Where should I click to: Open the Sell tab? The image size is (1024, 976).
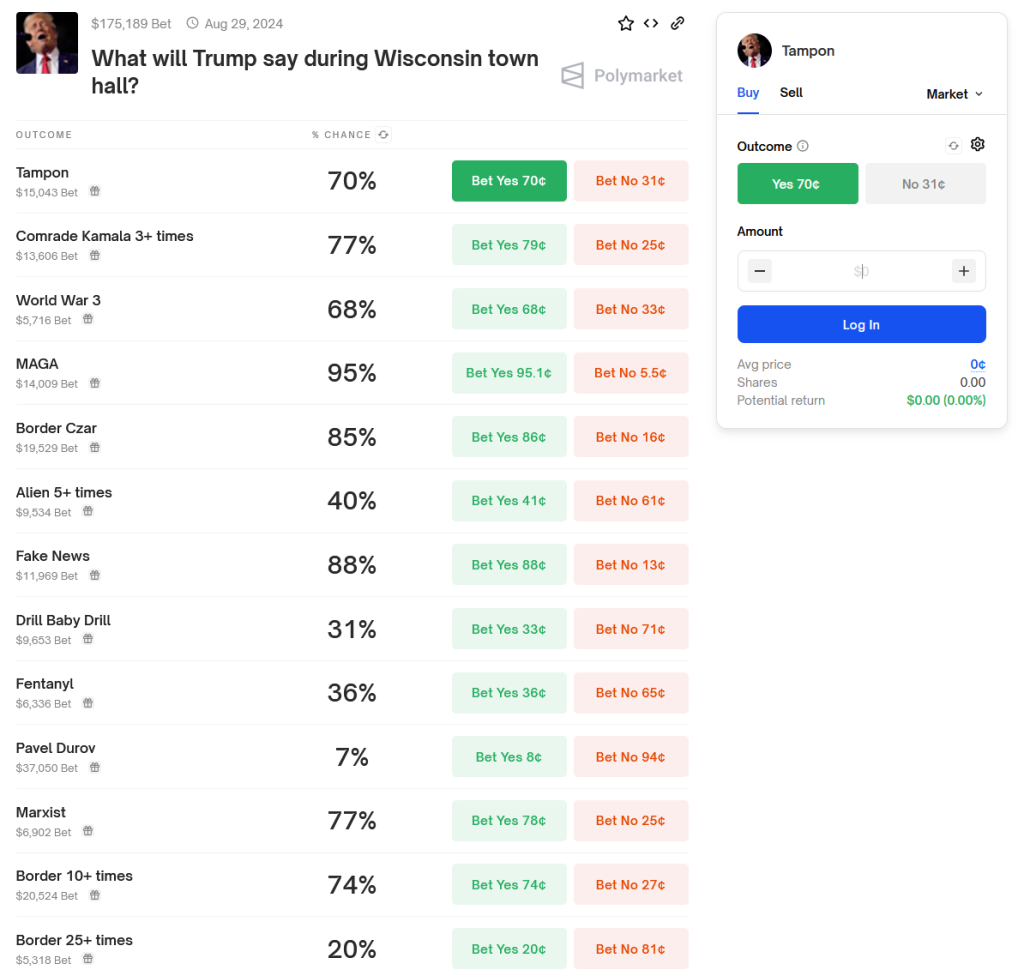(x=791, y=92)
